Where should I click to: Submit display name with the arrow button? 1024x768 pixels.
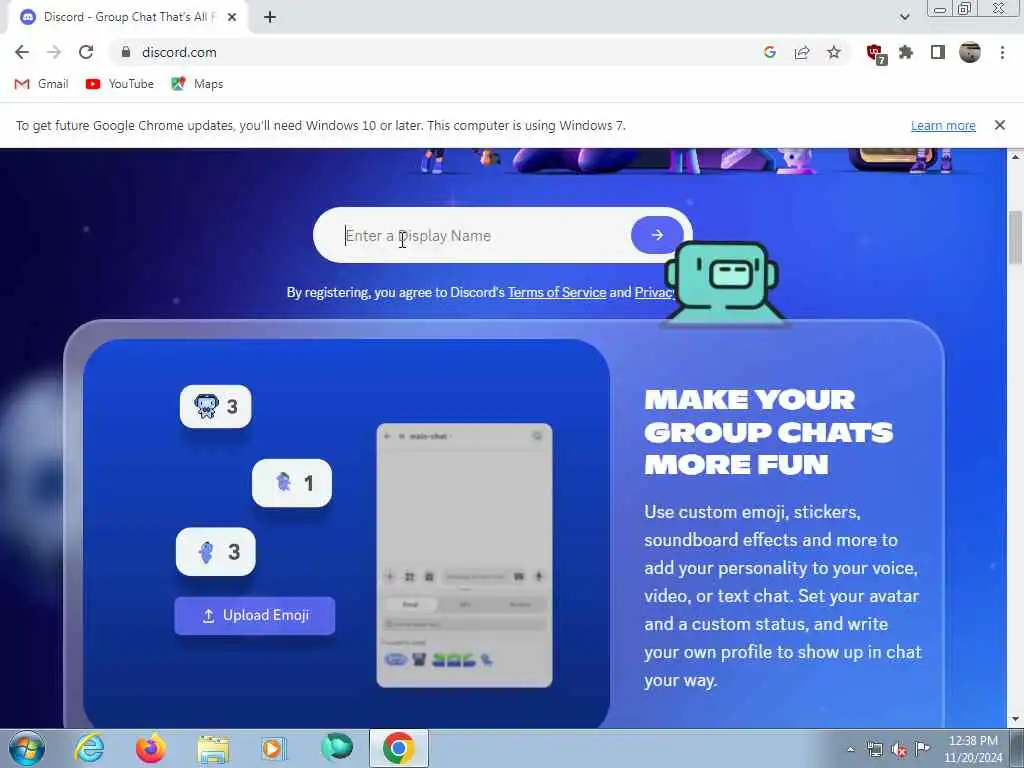[x=657, y=235]
